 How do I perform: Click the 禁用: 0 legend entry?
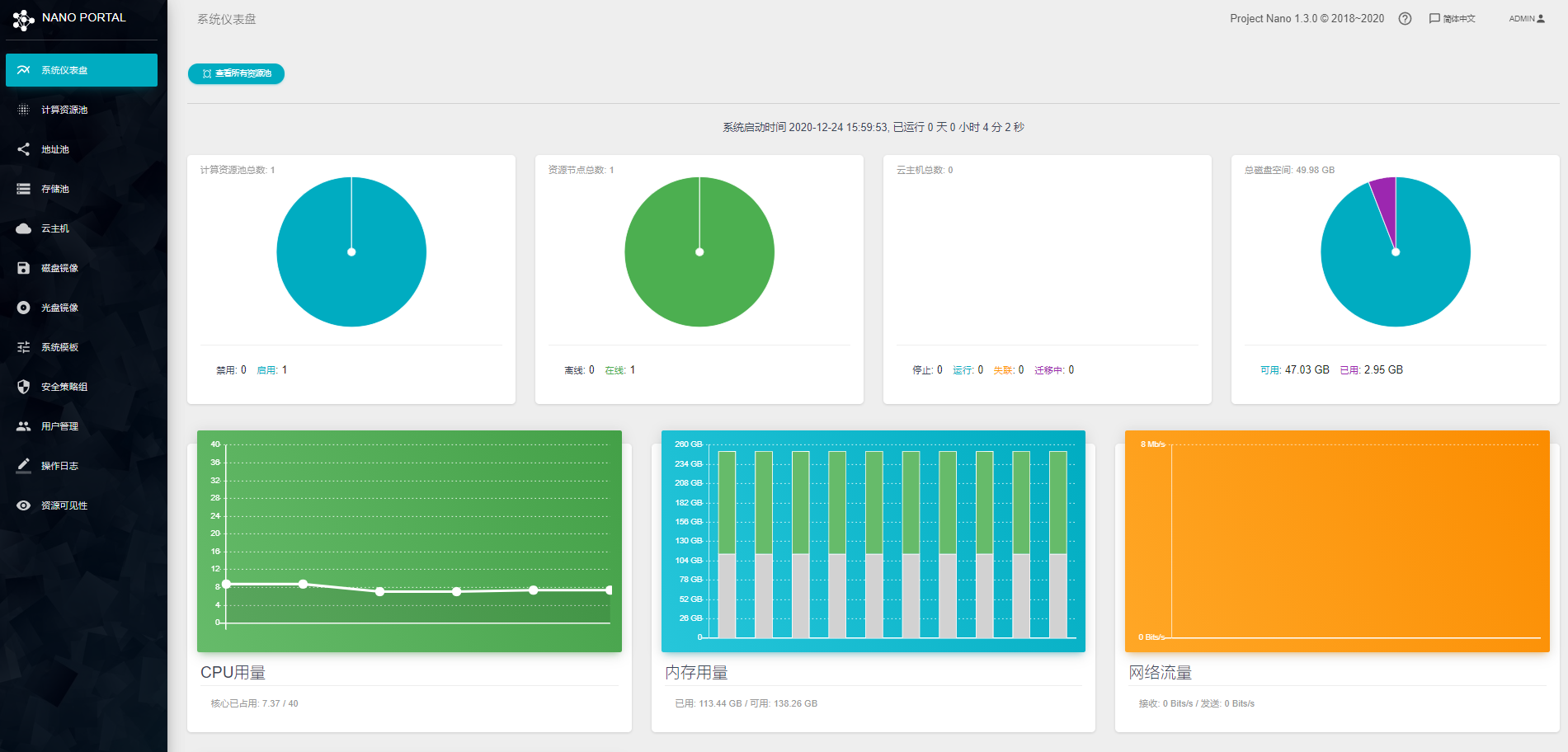coord(231,370)
